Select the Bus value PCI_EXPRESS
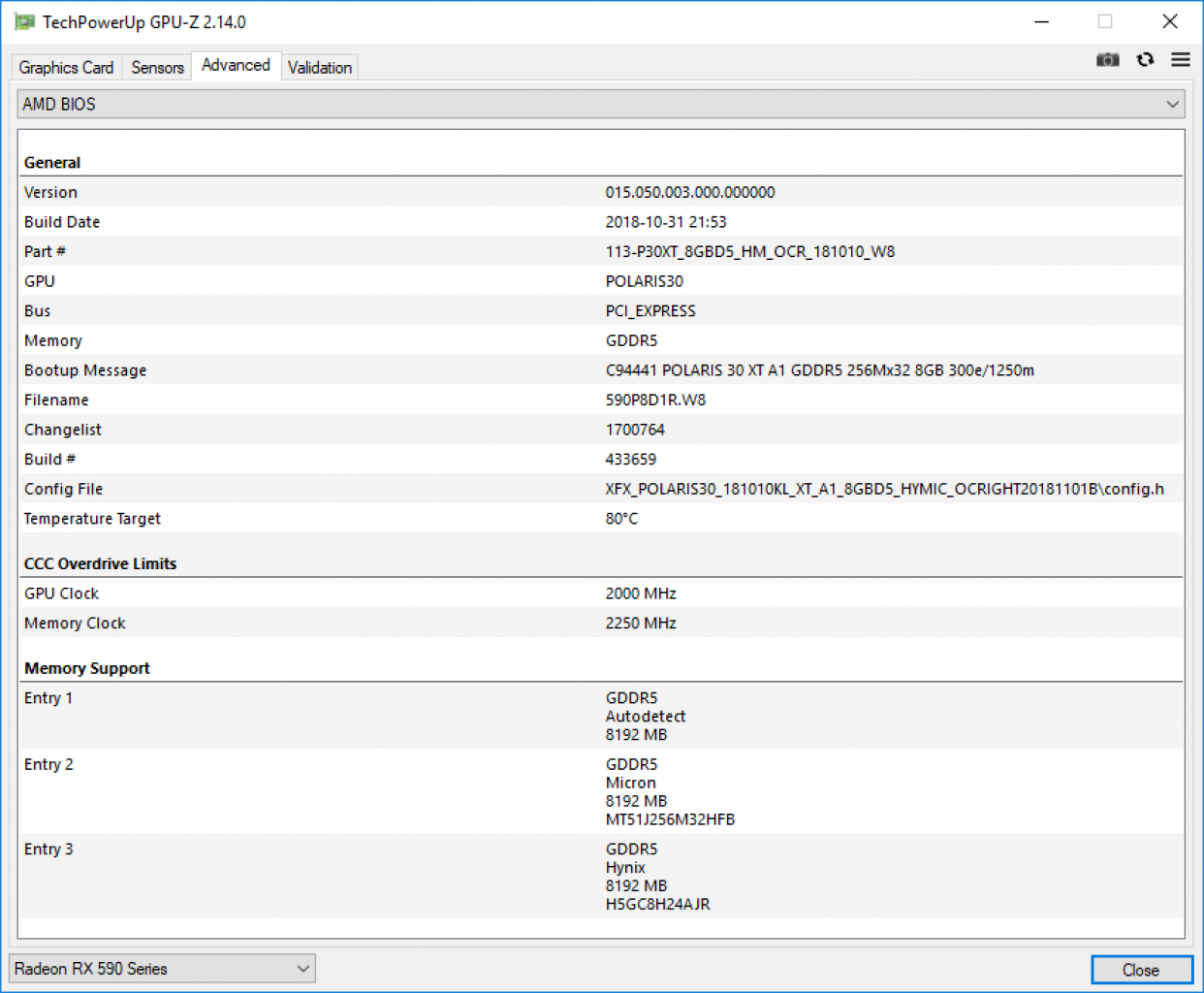 pos(650,311)
